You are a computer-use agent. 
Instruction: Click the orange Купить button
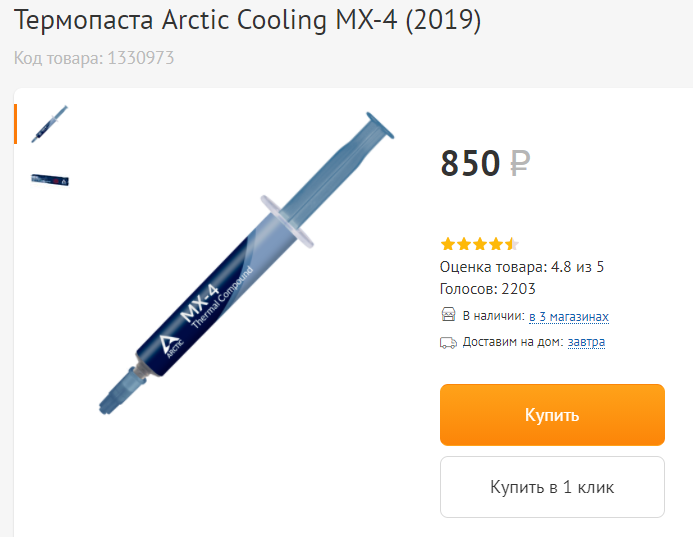click(552, 415)
